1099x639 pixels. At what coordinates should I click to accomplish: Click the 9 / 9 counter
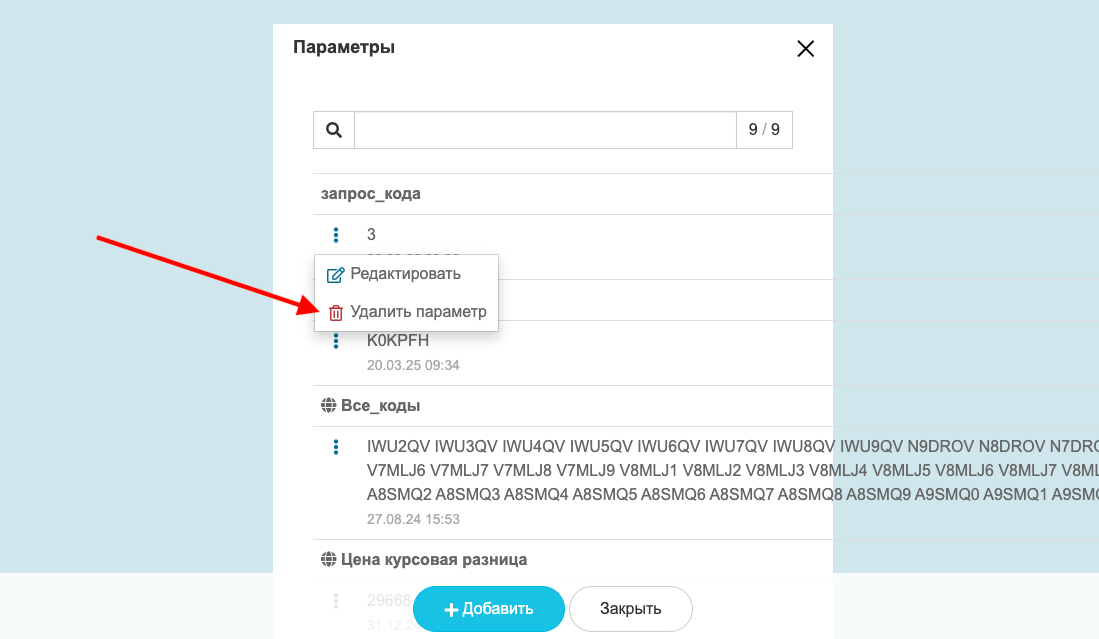[x=764, y=130]
